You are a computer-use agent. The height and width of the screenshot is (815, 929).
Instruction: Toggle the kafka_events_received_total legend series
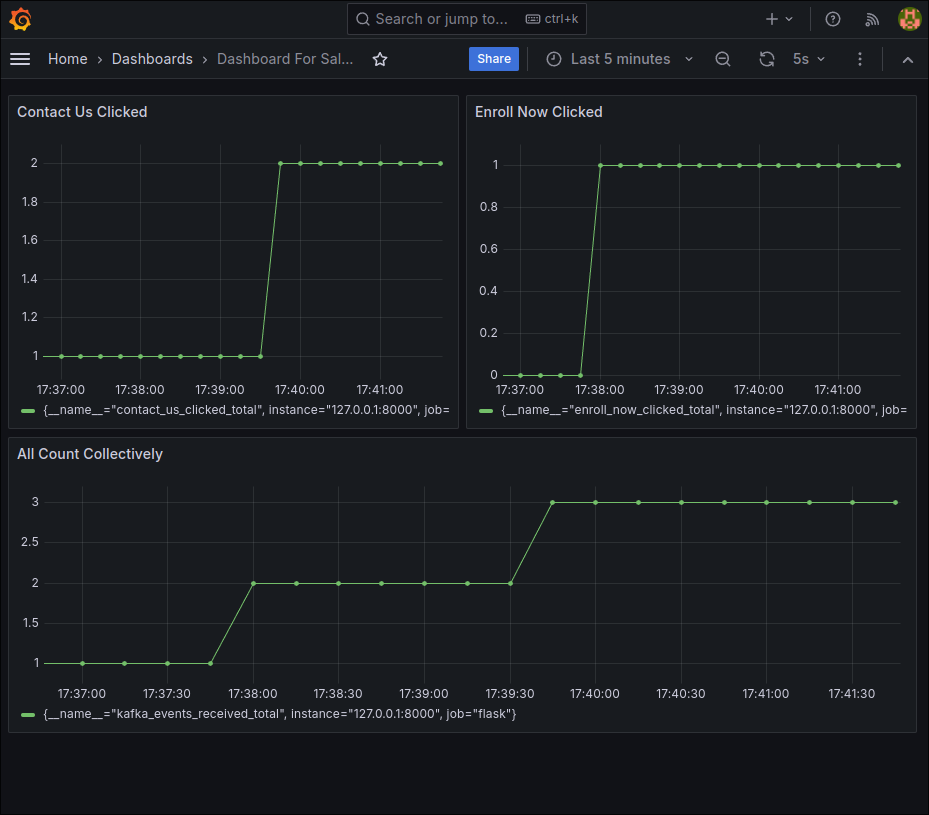(x=280, y=714)
